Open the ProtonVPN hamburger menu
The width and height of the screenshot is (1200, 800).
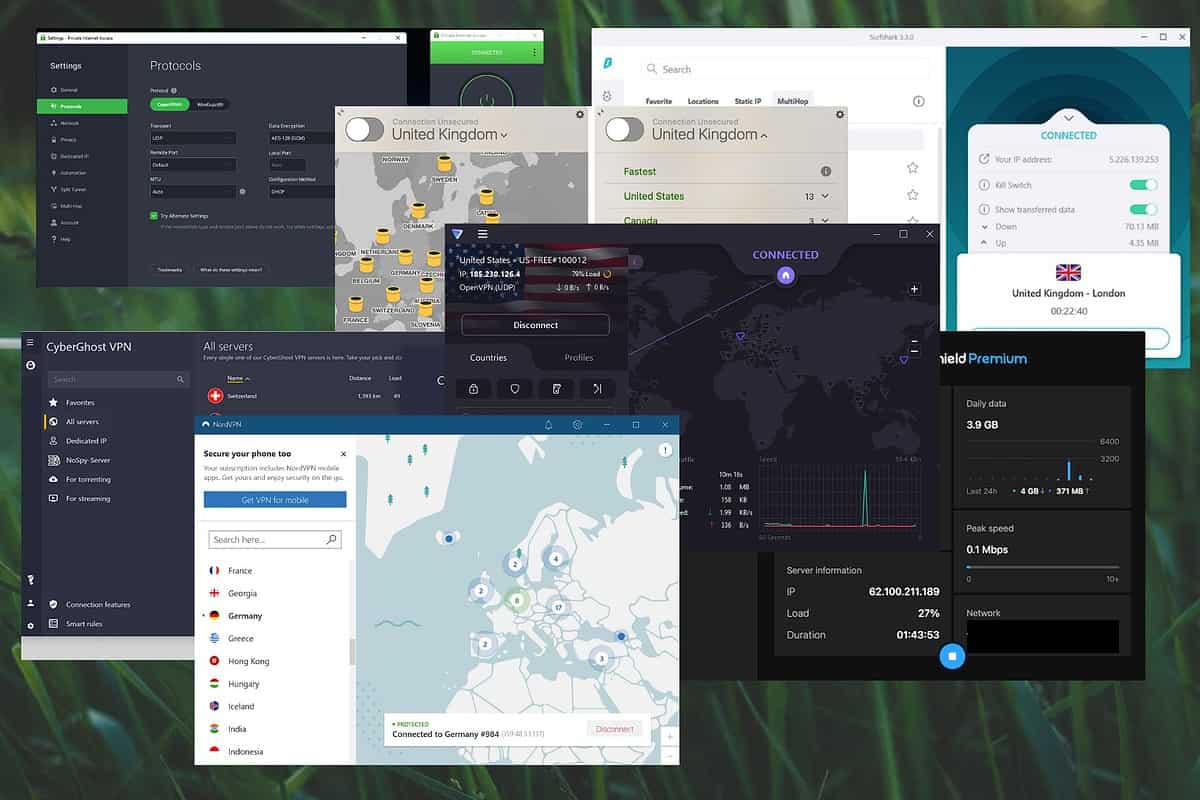[x=482, y=230]
